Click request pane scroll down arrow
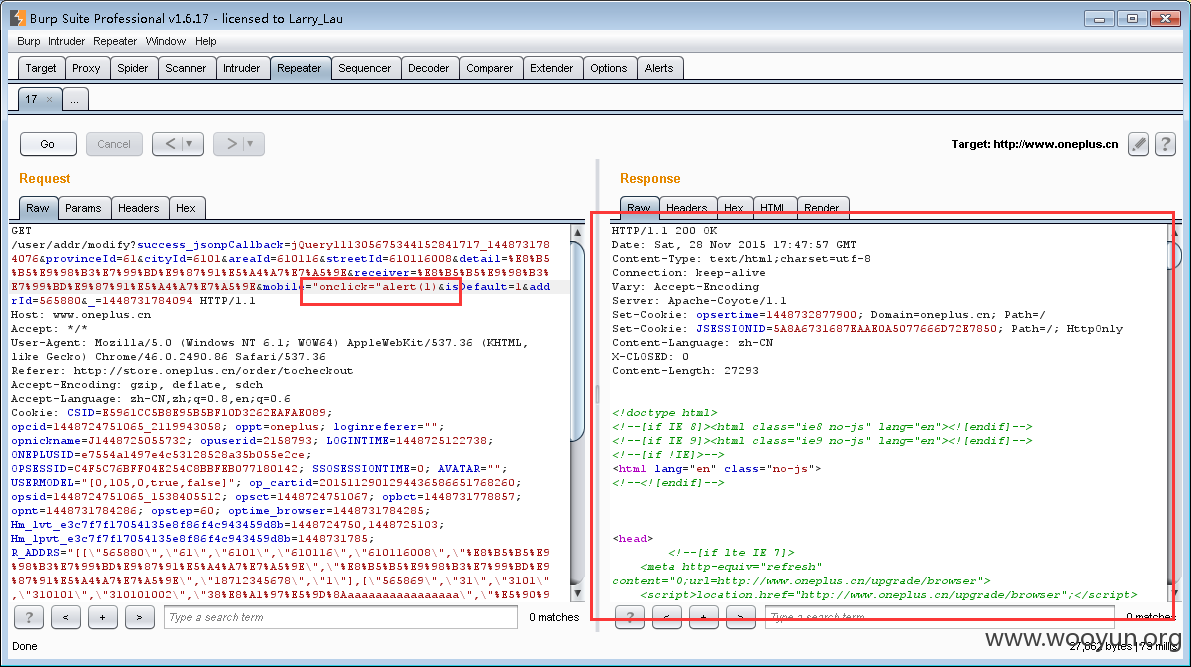 [577, 593]
